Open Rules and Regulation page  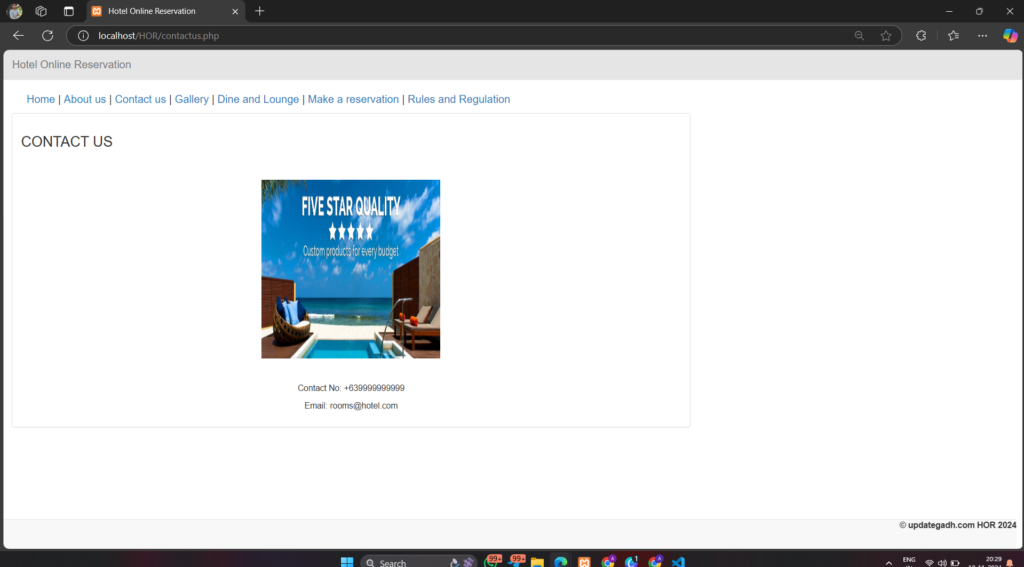[459, 99]
